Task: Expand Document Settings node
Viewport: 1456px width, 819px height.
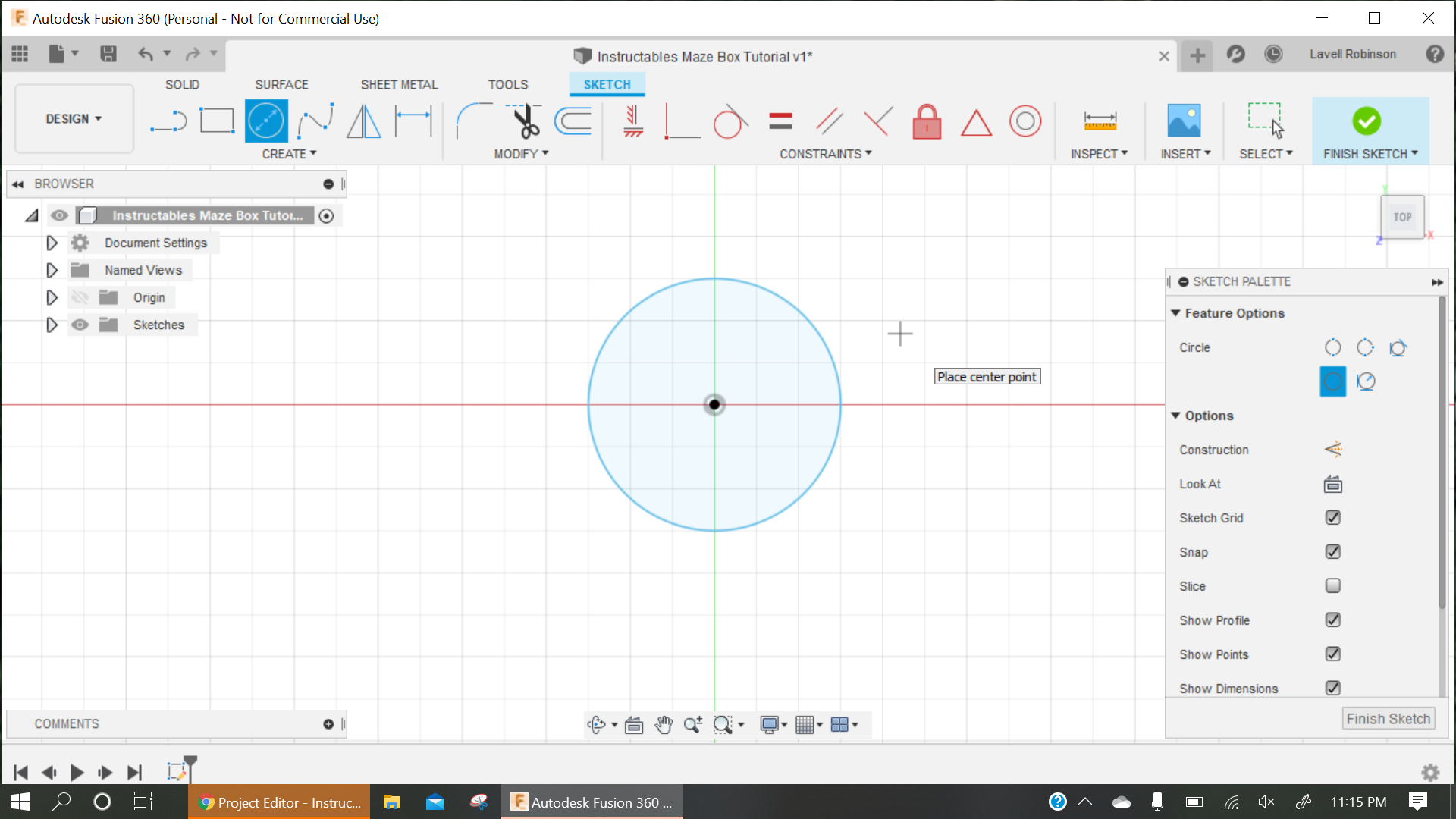Action: [x=52, y=243]
